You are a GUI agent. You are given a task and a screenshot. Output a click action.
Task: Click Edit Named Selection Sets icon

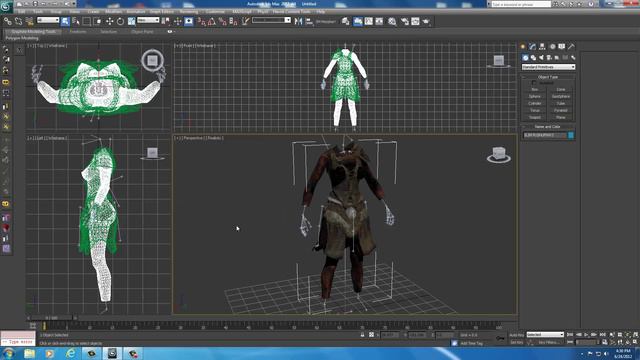(x=245, y=21)
